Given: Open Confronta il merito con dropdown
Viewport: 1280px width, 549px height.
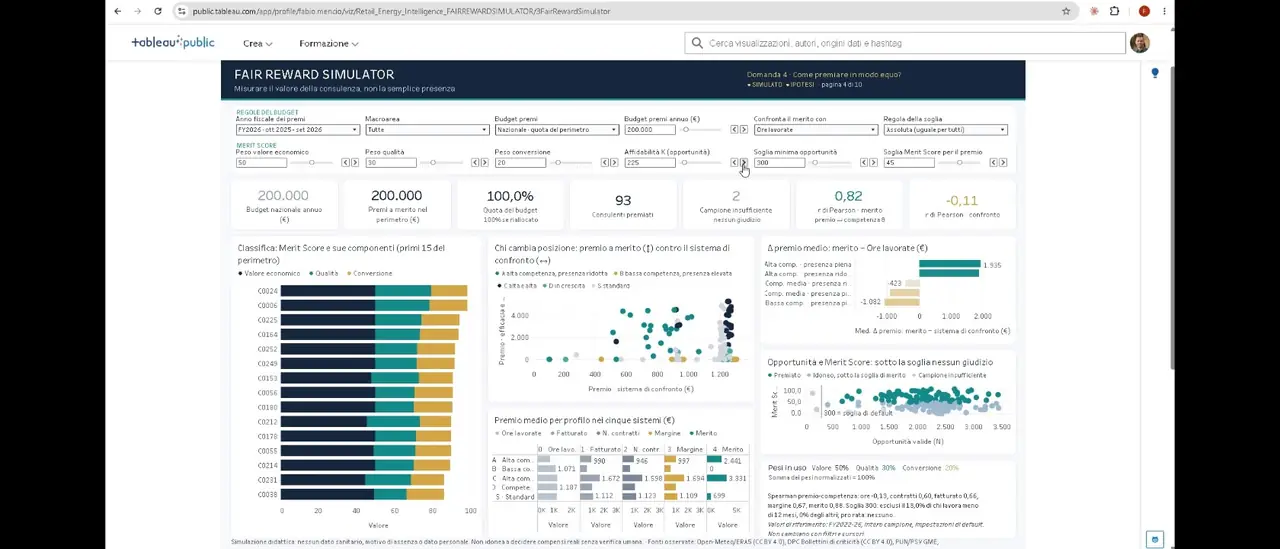Looking at the screenshot, I should [815, 130].
